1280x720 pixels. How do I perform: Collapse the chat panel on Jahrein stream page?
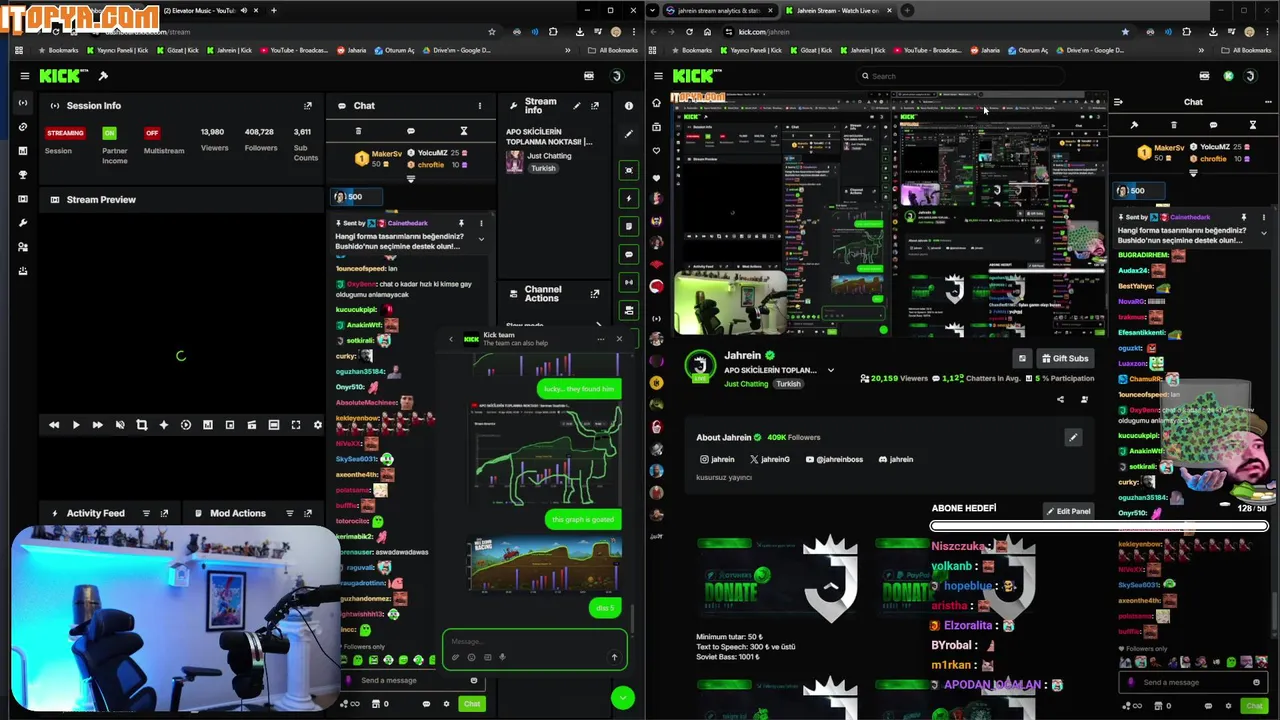[x=1118, y=102]
